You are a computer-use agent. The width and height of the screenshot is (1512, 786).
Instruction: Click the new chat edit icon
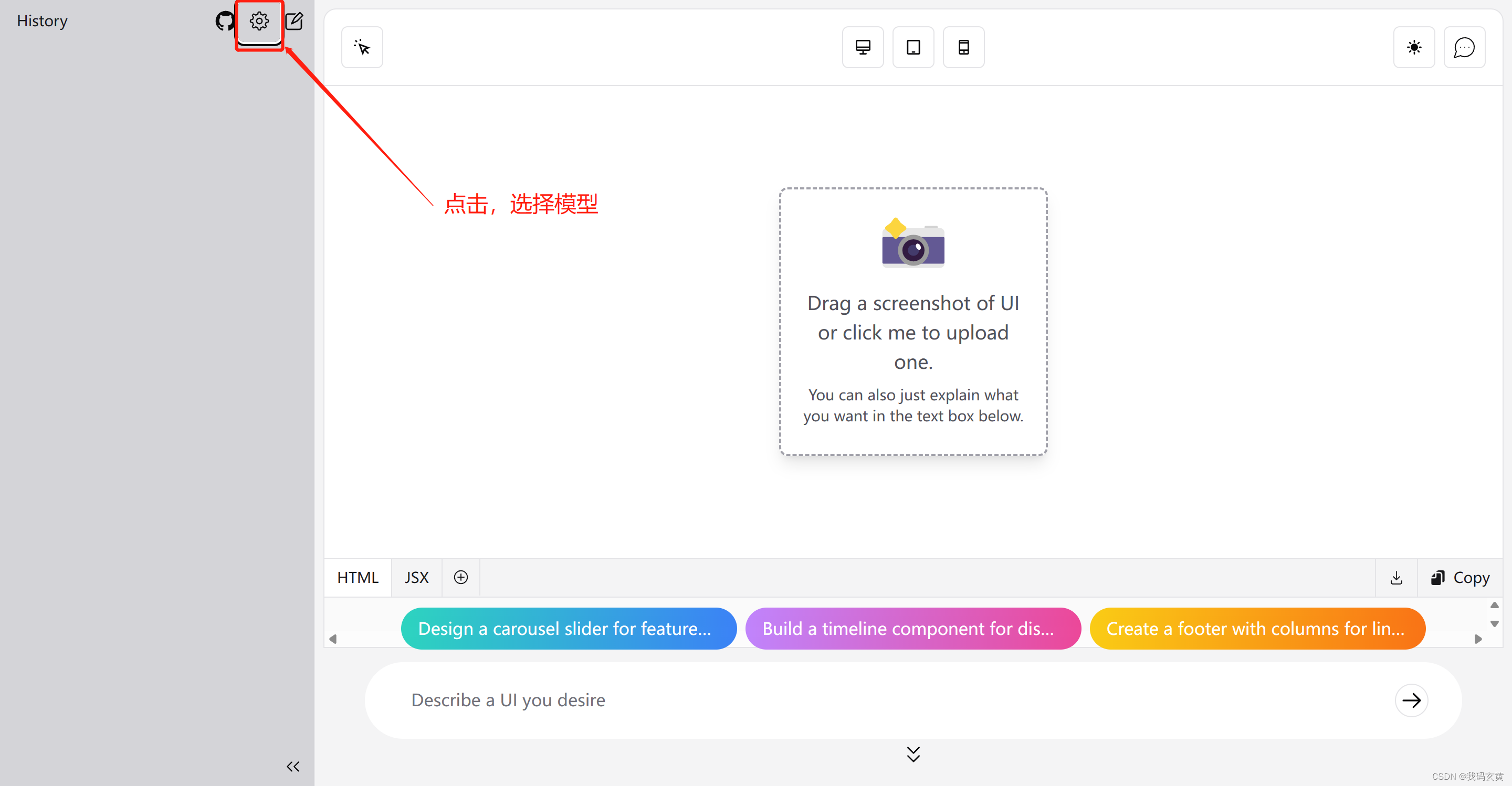pyautogui.click(x=294, y=22)
